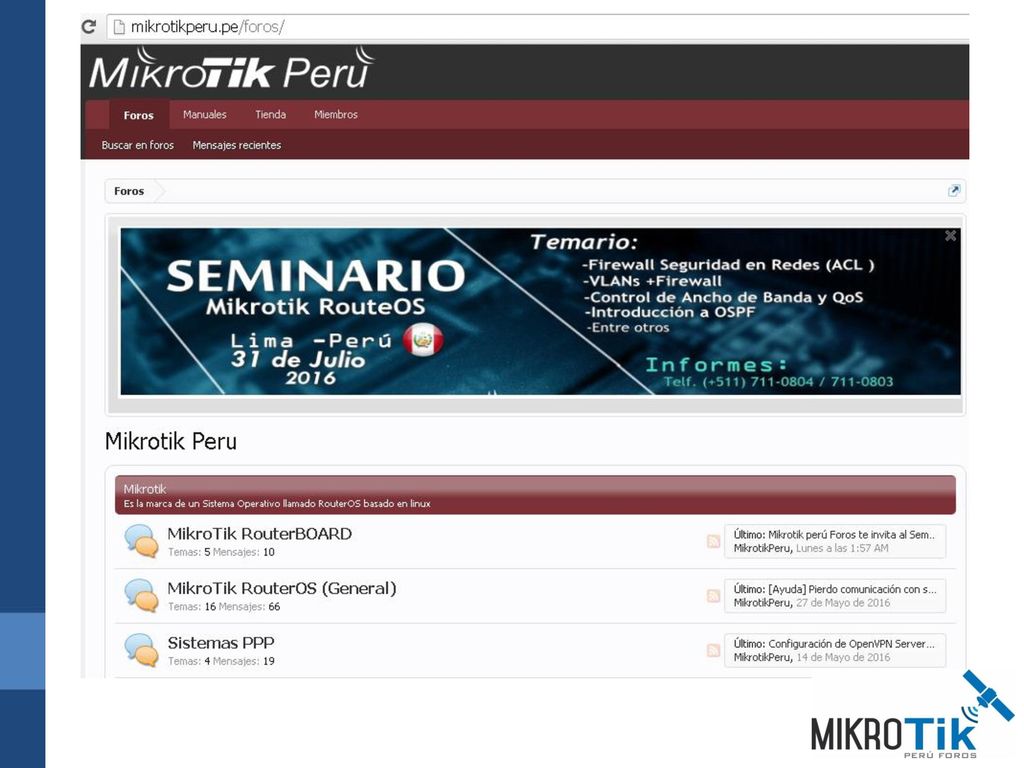Image resolution: width=1024 pixels, height=768 pixels.
Task: Click MikrotikPeru author in RouterBOARD row
Action: pos(762,548)
